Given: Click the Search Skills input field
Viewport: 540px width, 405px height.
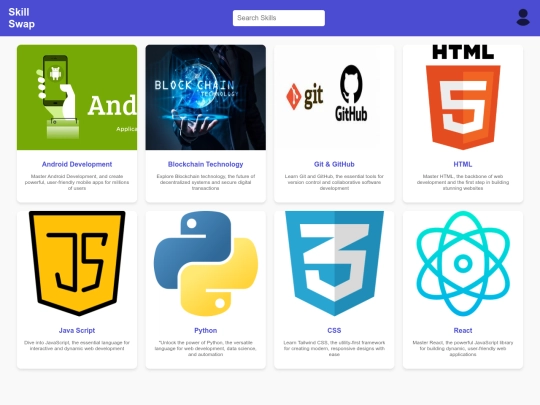Looking at the screenshot, I should click(x=279, y=18).
